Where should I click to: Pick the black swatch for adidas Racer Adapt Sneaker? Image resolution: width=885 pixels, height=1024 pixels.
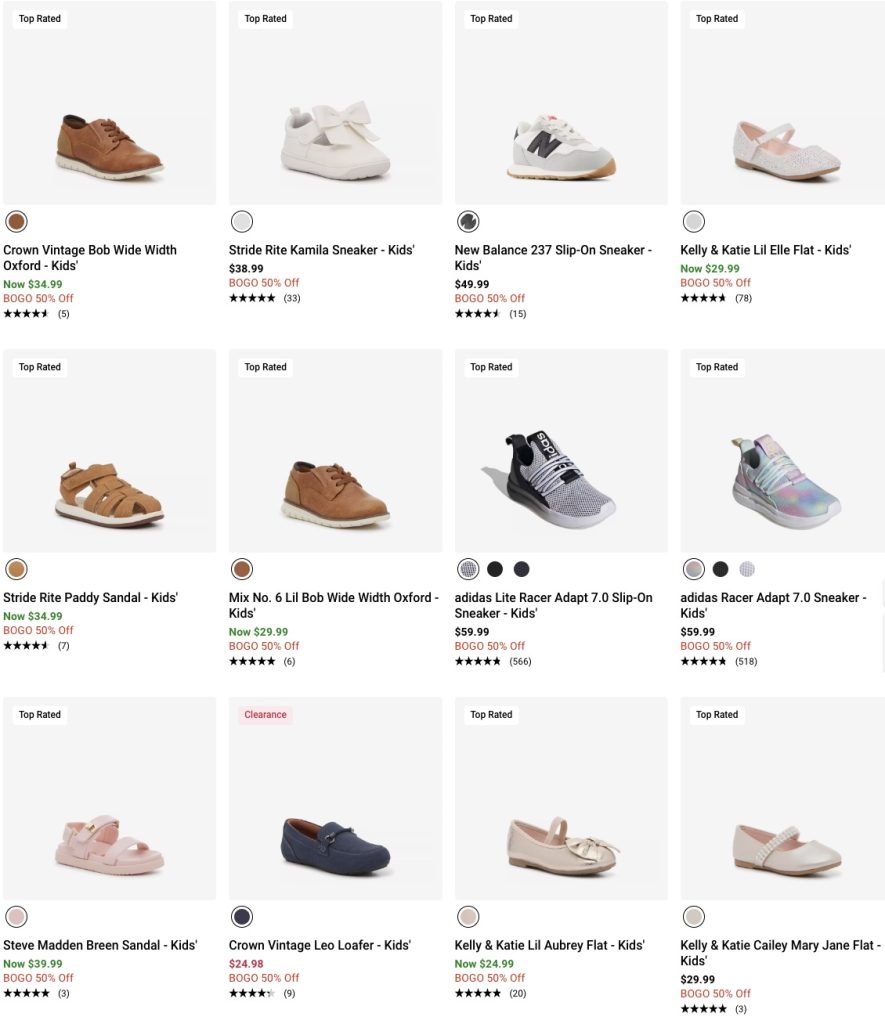(x=720, y=569)
